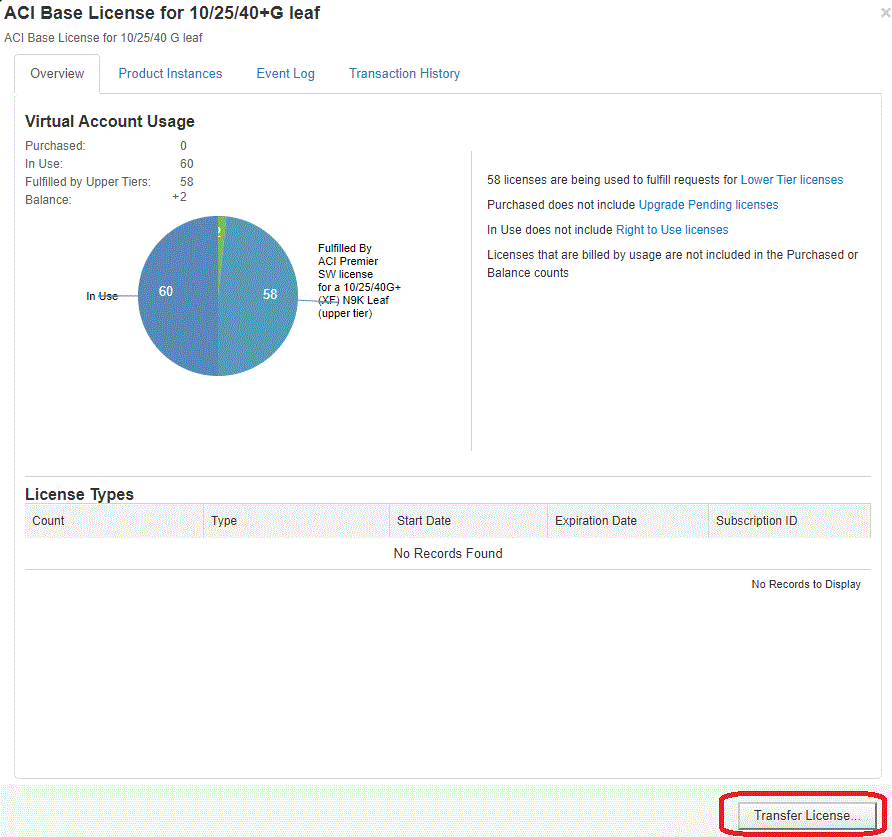Click the 'In Use:' value 60
Image resolution: width=892 pixels, height=837 pixels.
tap(187, 164)
